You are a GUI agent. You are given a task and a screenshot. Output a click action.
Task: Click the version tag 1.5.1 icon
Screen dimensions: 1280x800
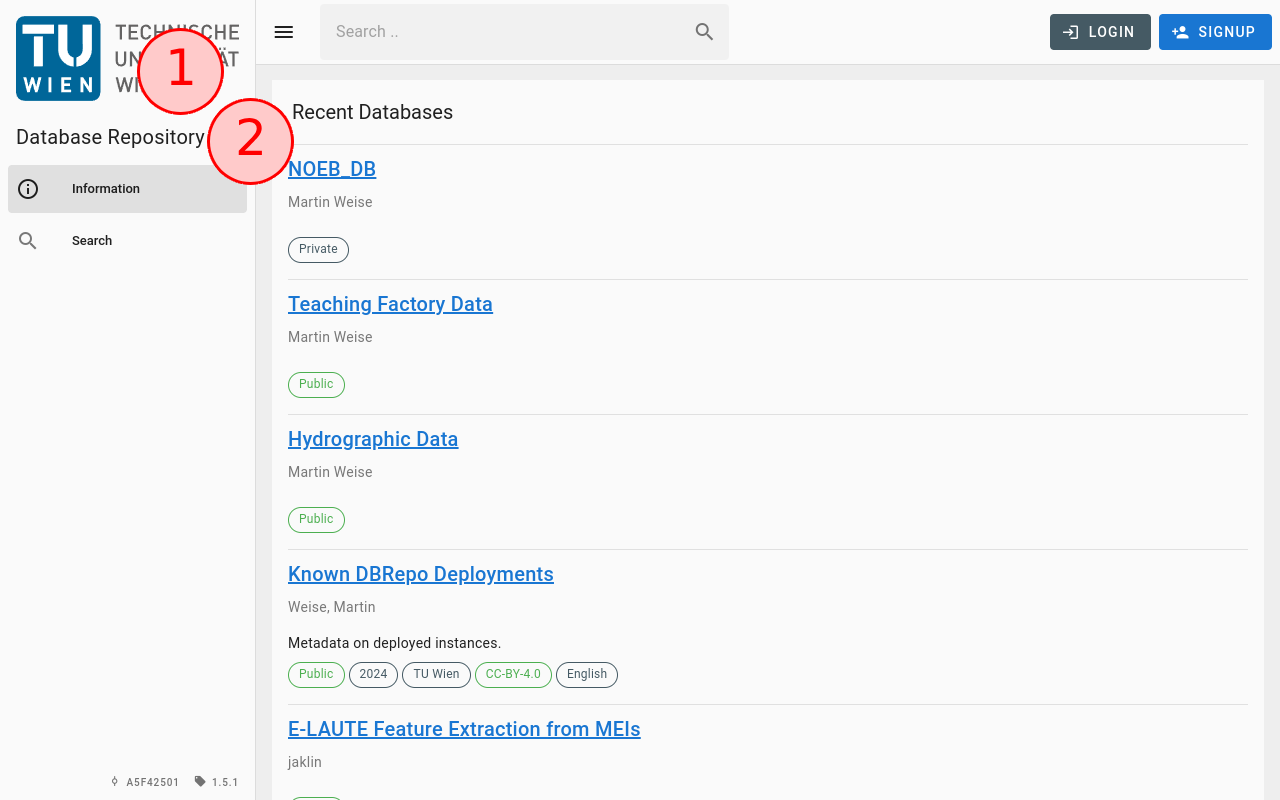coord(200,782)
